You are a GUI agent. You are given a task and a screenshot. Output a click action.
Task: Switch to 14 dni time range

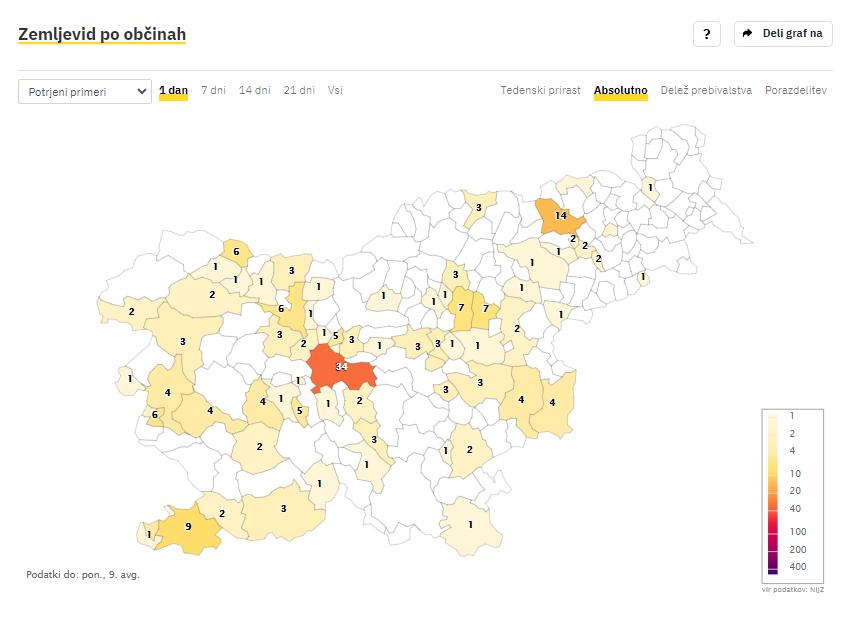pyautogui.click(x=254, y=90)
